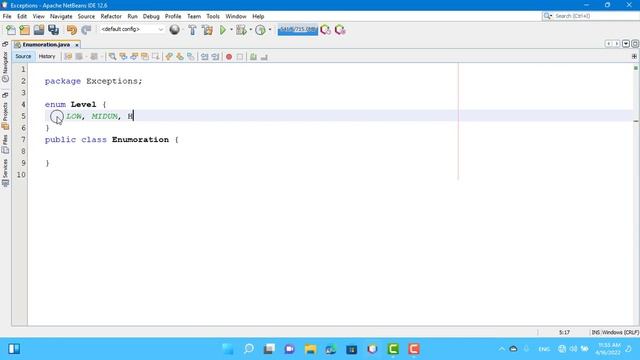Start macro recording with the red circle

[229, 57]
